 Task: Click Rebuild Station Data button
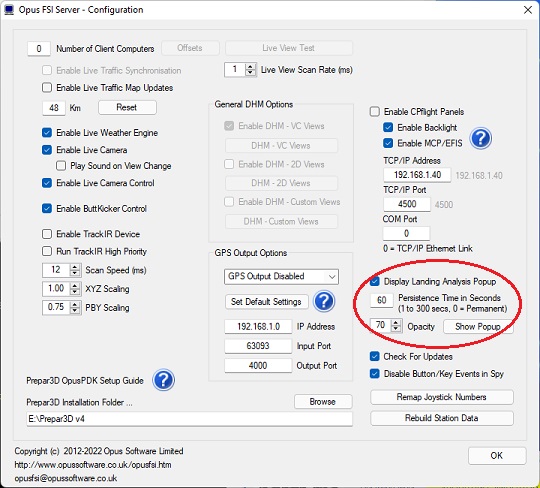(442, 418)
